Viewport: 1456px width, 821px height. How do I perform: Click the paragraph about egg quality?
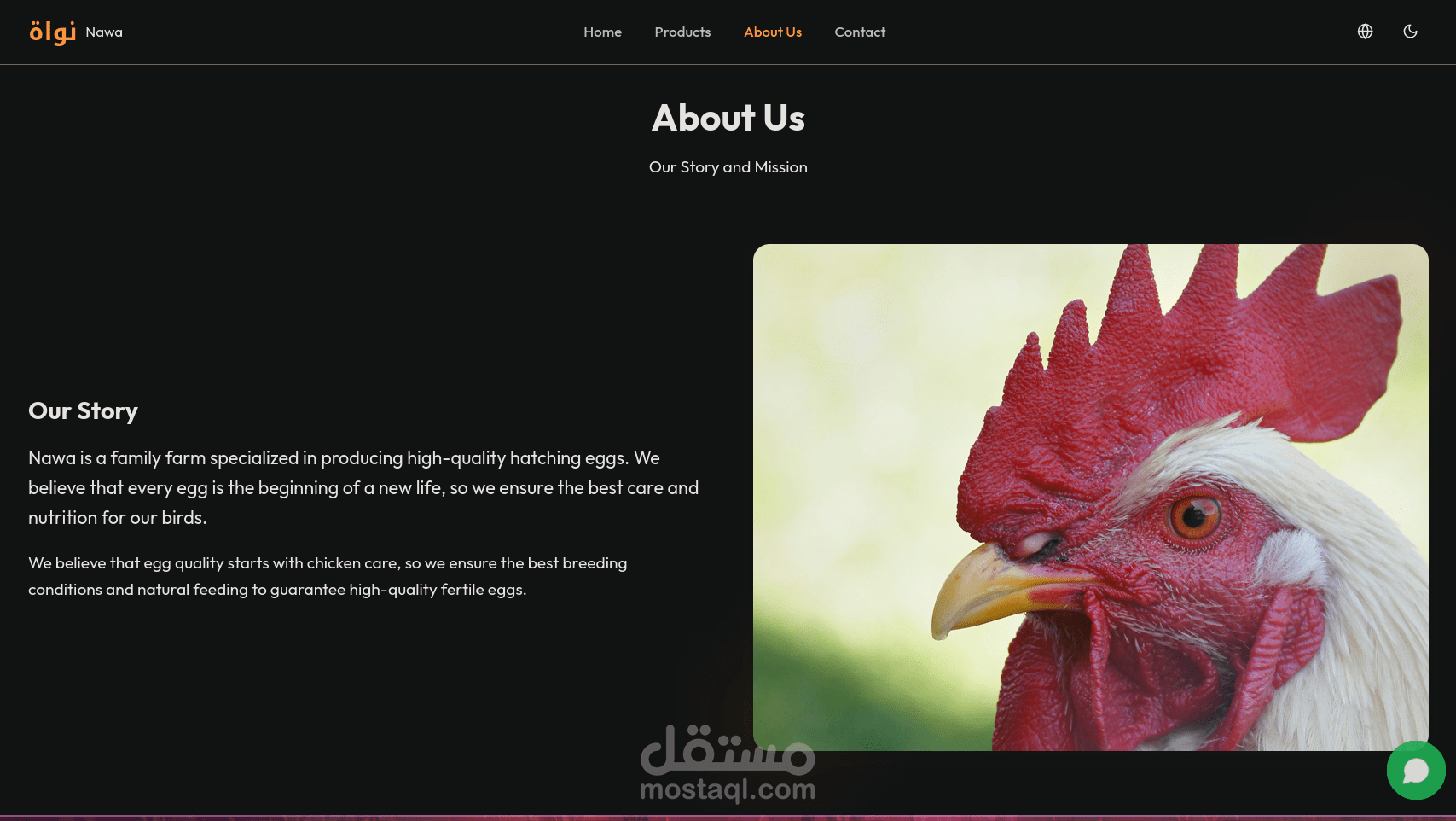click(328, 576)
